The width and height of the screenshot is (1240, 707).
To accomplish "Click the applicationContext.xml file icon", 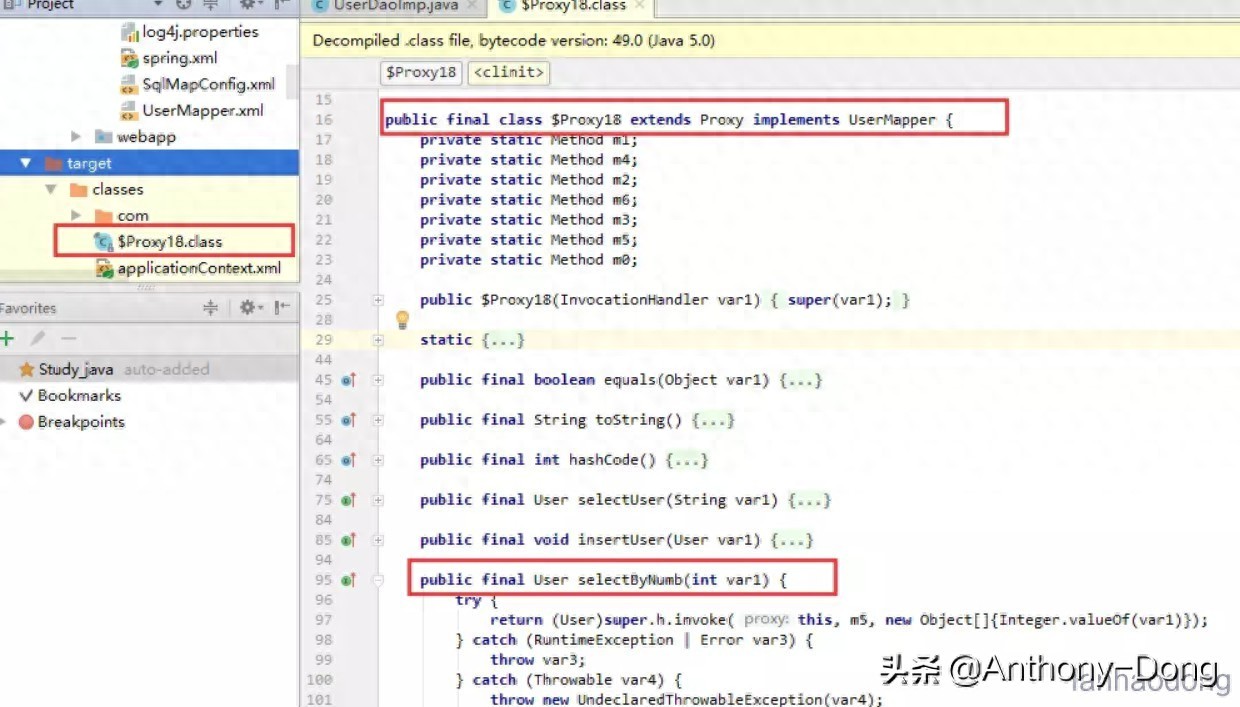I will coord(103,268).
